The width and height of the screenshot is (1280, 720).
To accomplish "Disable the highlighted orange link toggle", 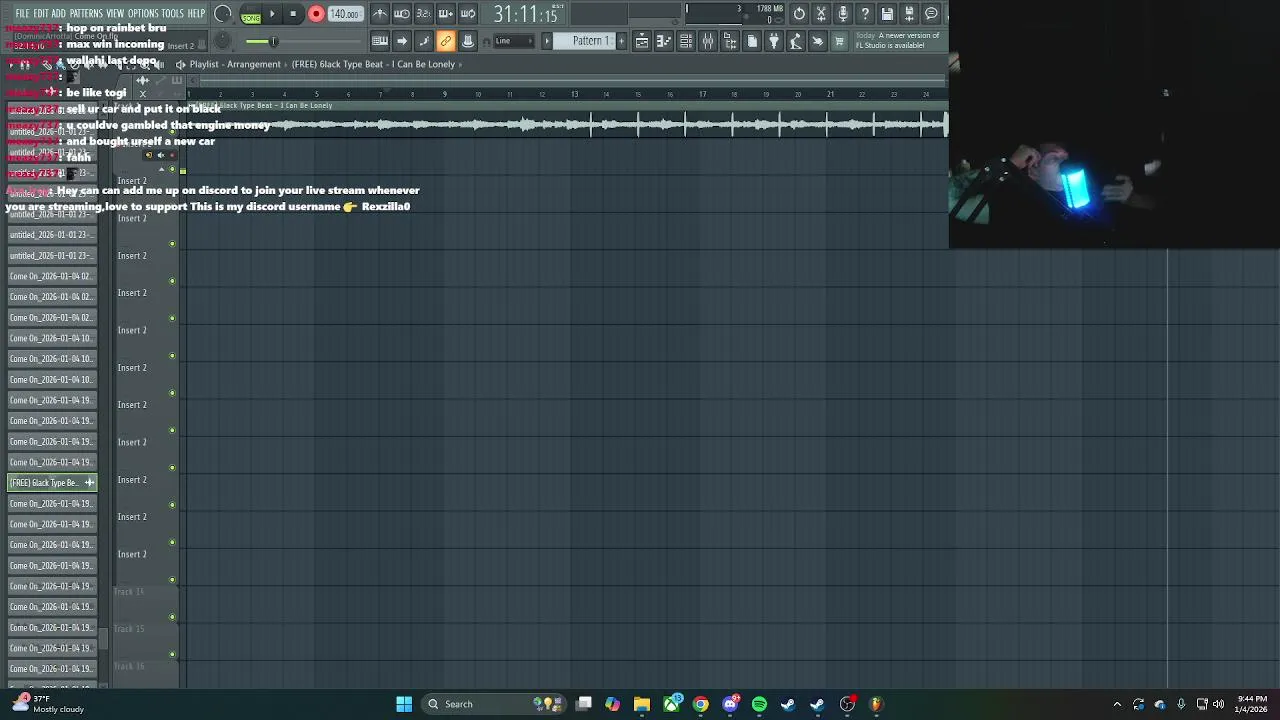I will coord(446,41).
